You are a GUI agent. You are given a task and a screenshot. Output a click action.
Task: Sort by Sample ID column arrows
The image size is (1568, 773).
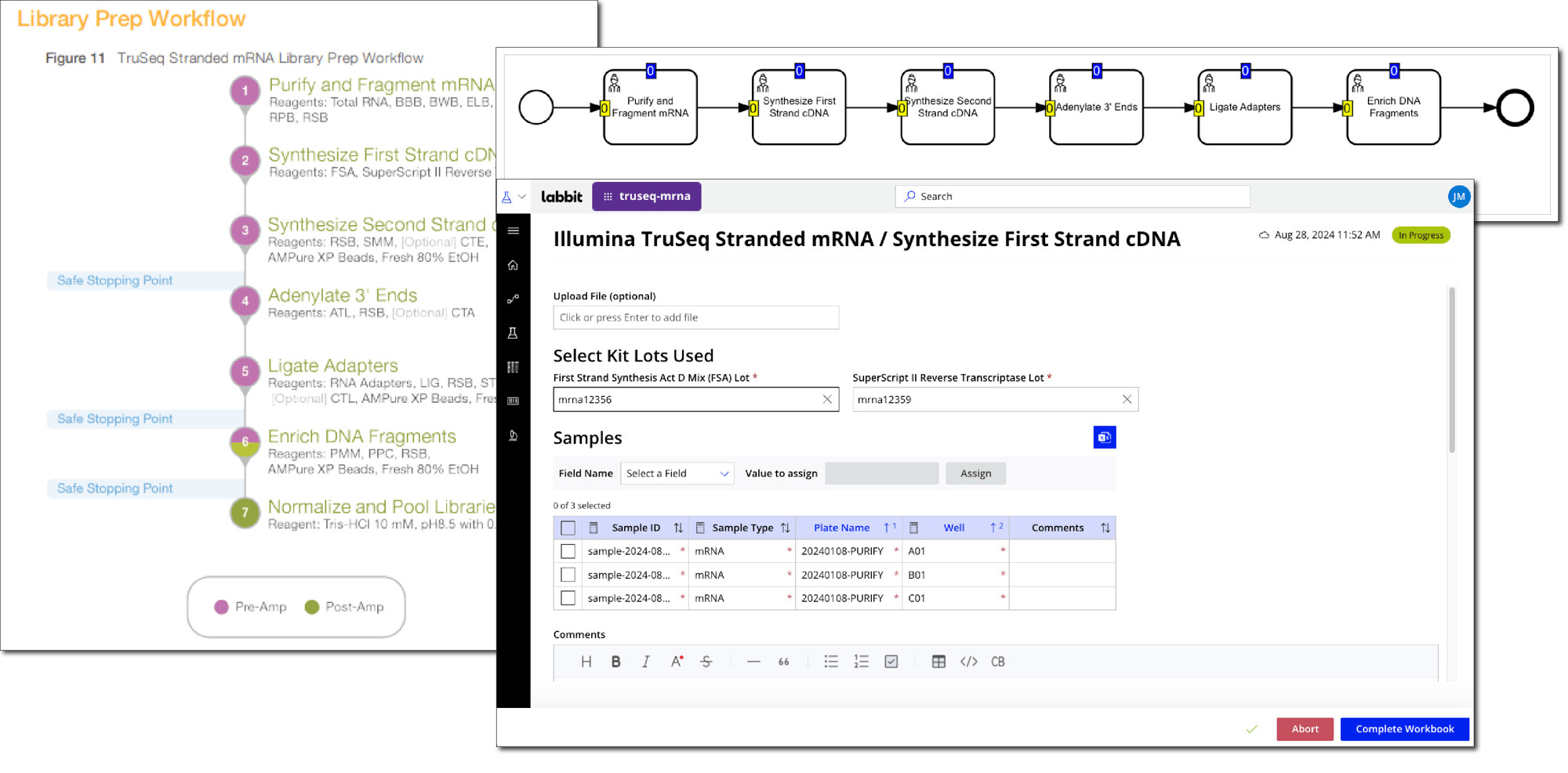pyautogui.click(x=679, y=528)
